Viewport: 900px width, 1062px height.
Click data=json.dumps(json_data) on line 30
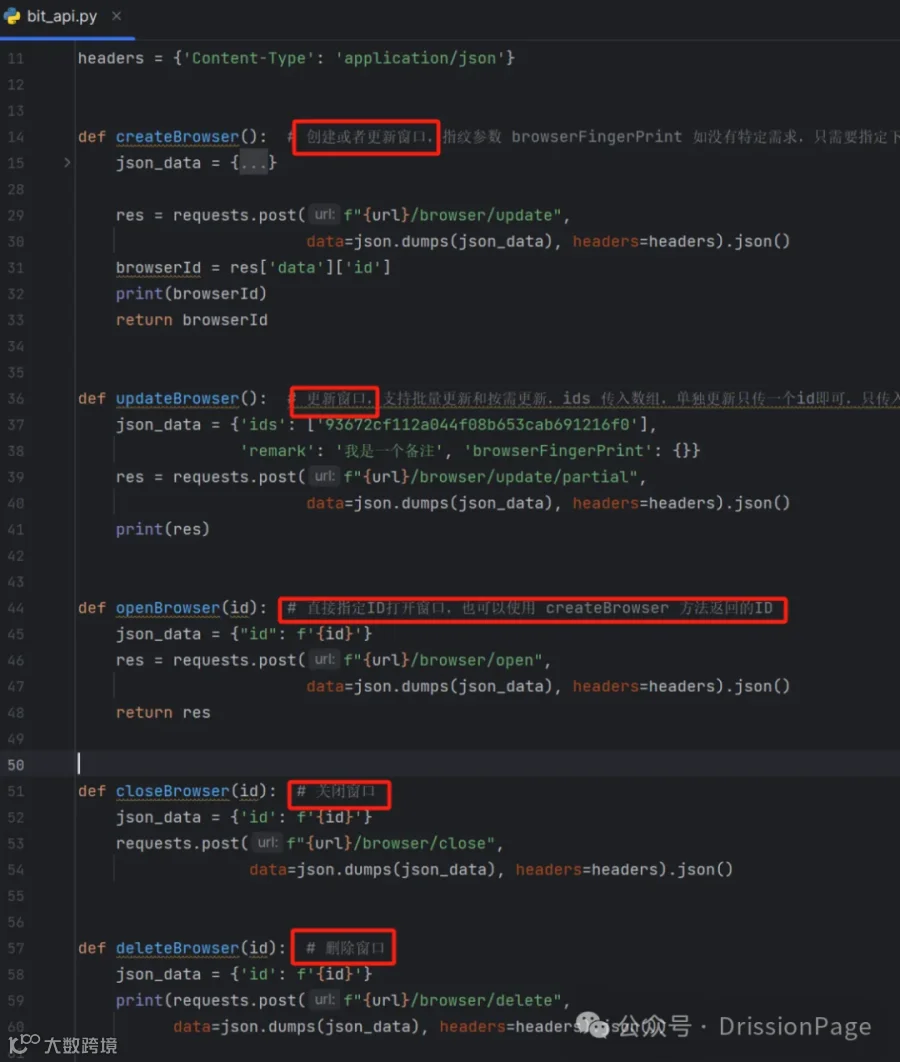(x=429, y=241)
